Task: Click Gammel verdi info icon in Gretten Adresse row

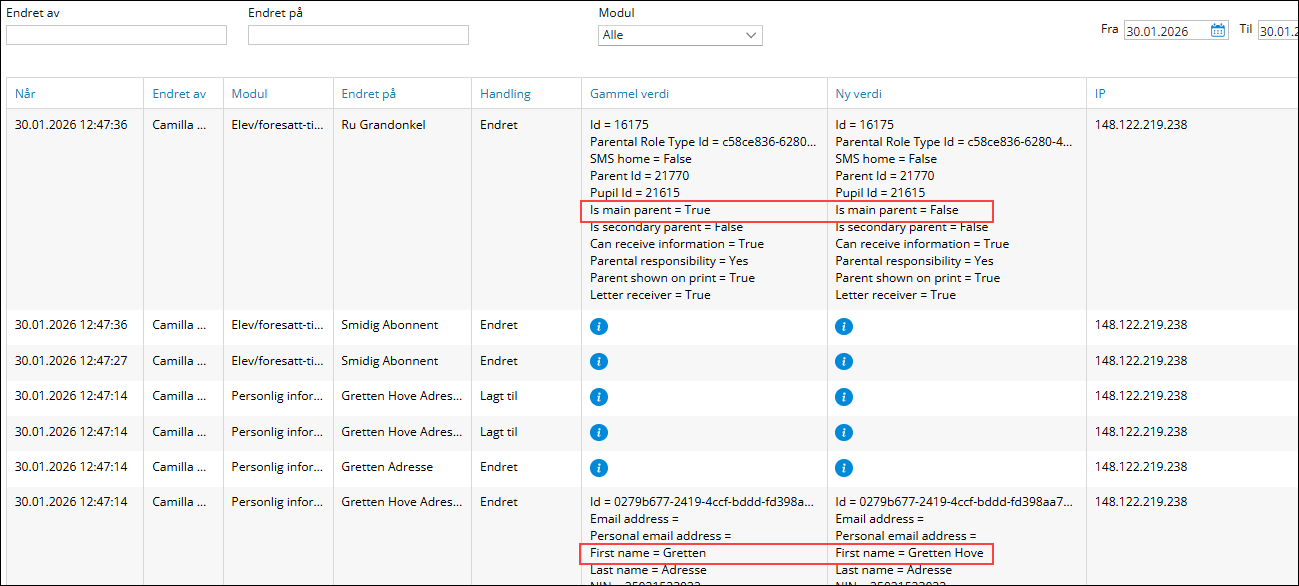Action: click(x=599, y=468)
